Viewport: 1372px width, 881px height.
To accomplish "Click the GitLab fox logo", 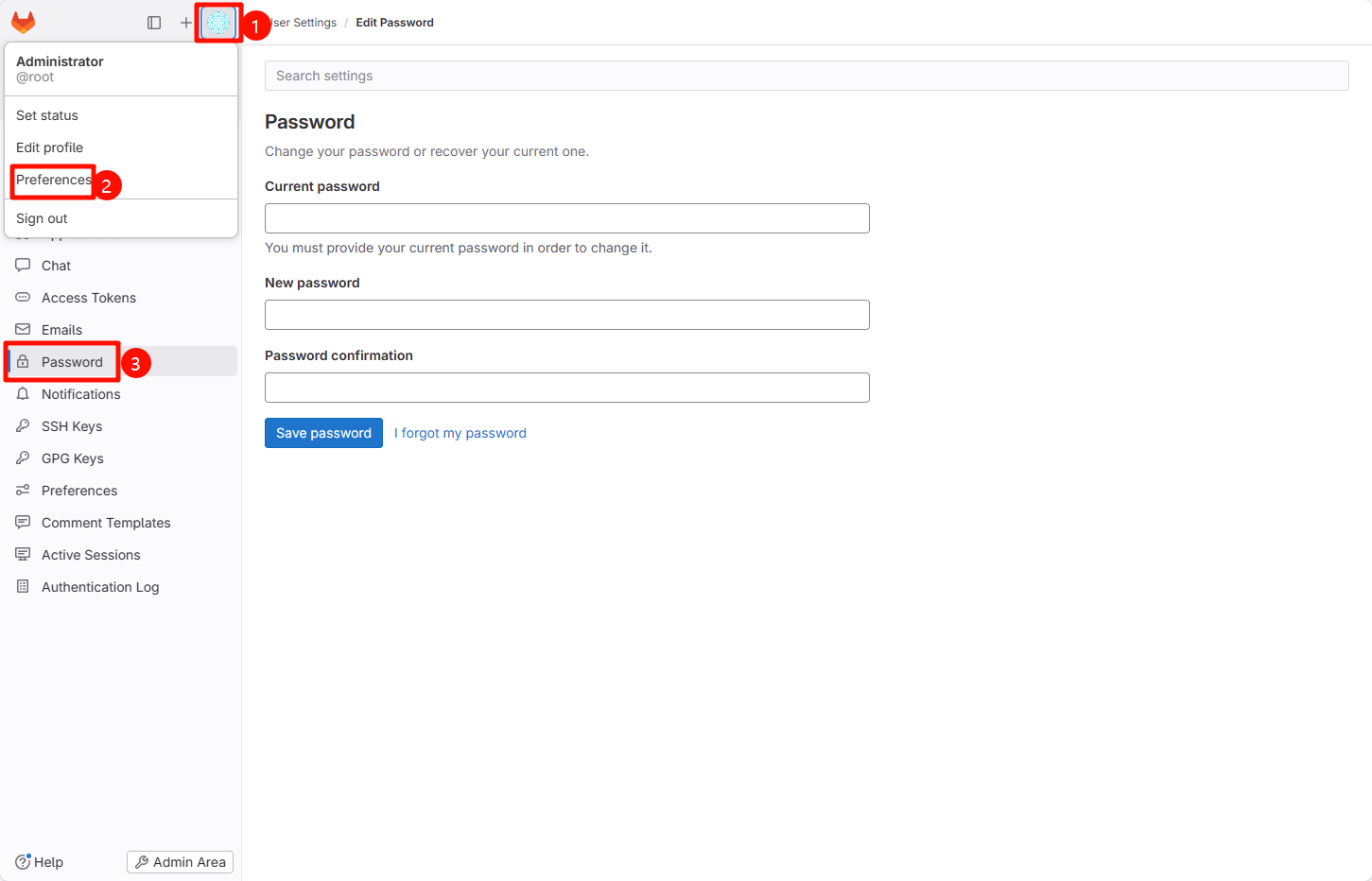I will tap(24, 22).
